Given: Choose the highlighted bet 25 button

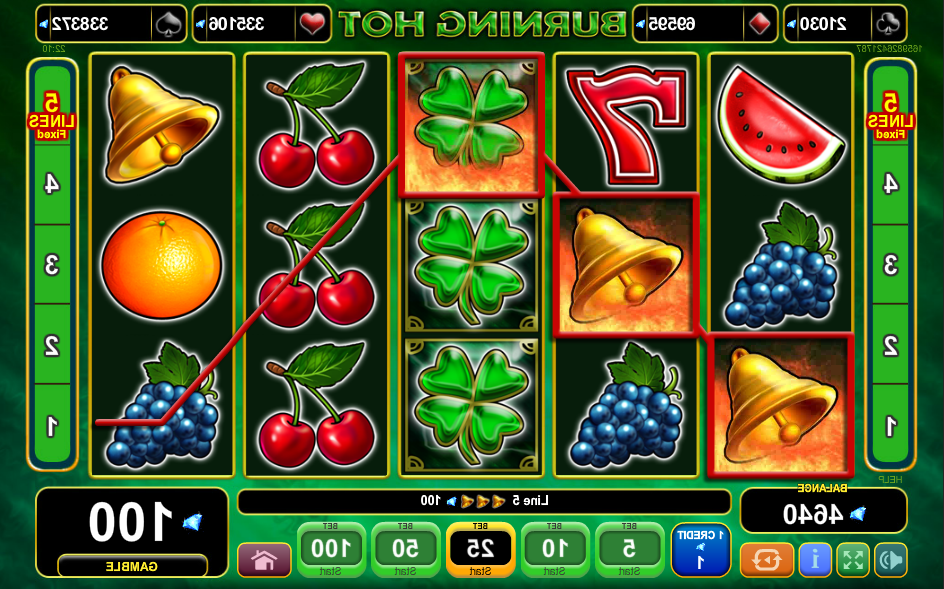Looking at the screenshot, I should tap(480, 550).
